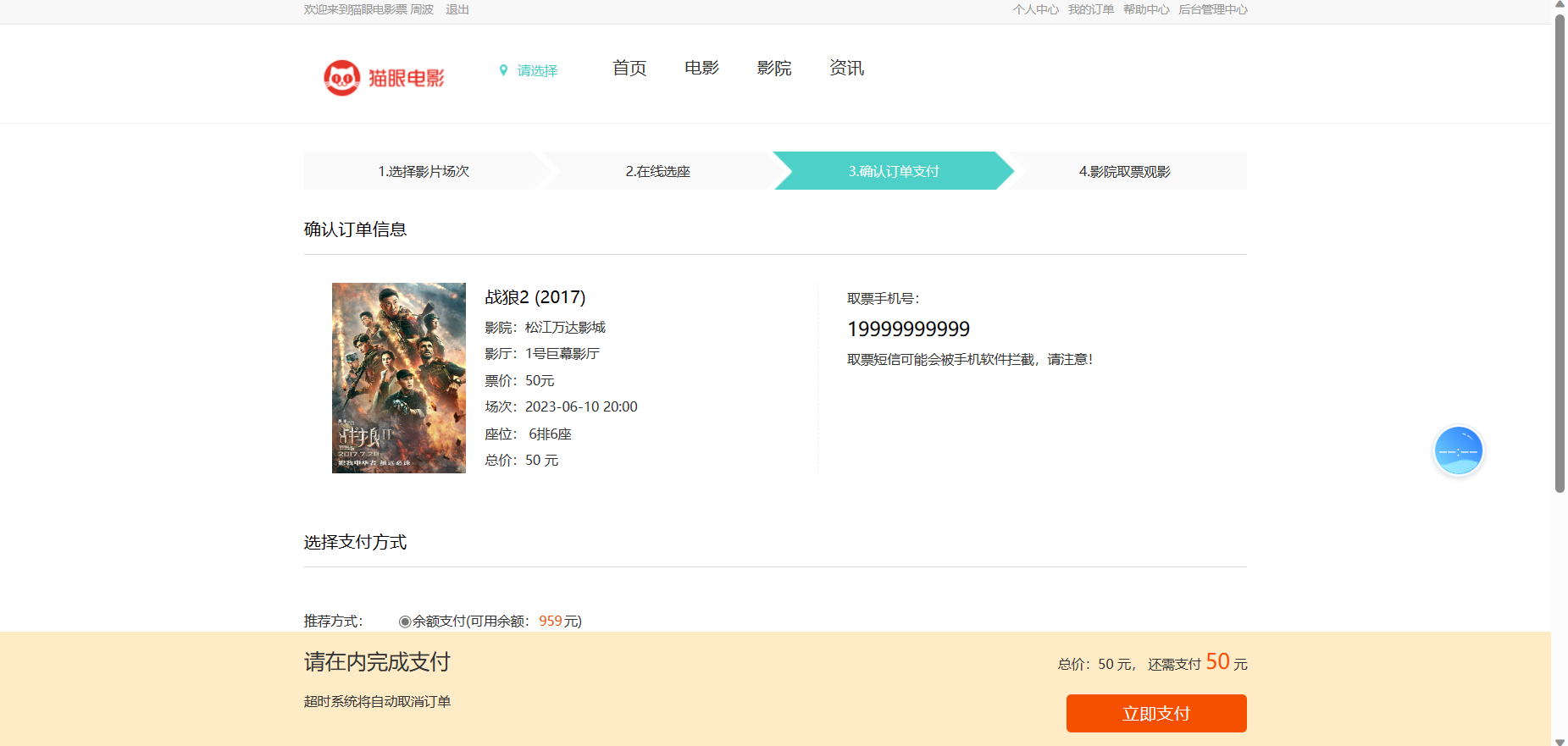The image size is (1568, 746).
Task: Click step 1.选择影片场次
Action: pos(424,171)
